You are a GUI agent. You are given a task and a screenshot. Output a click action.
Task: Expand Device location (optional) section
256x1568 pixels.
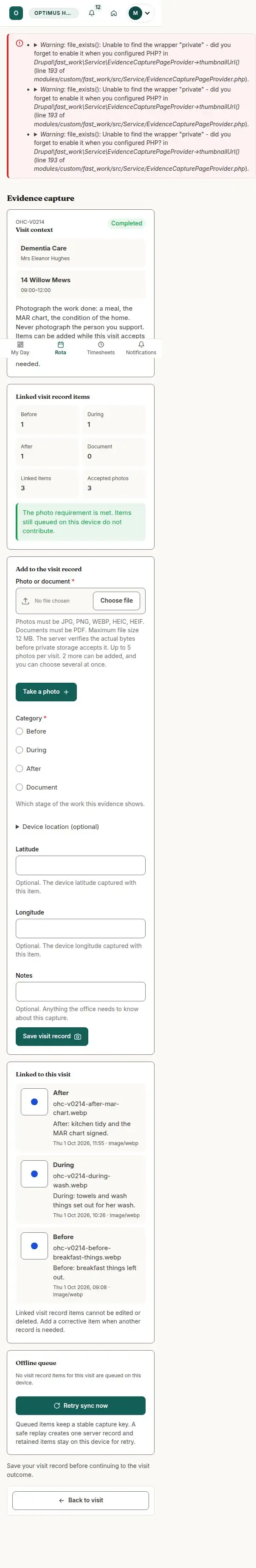coord(57,827)
